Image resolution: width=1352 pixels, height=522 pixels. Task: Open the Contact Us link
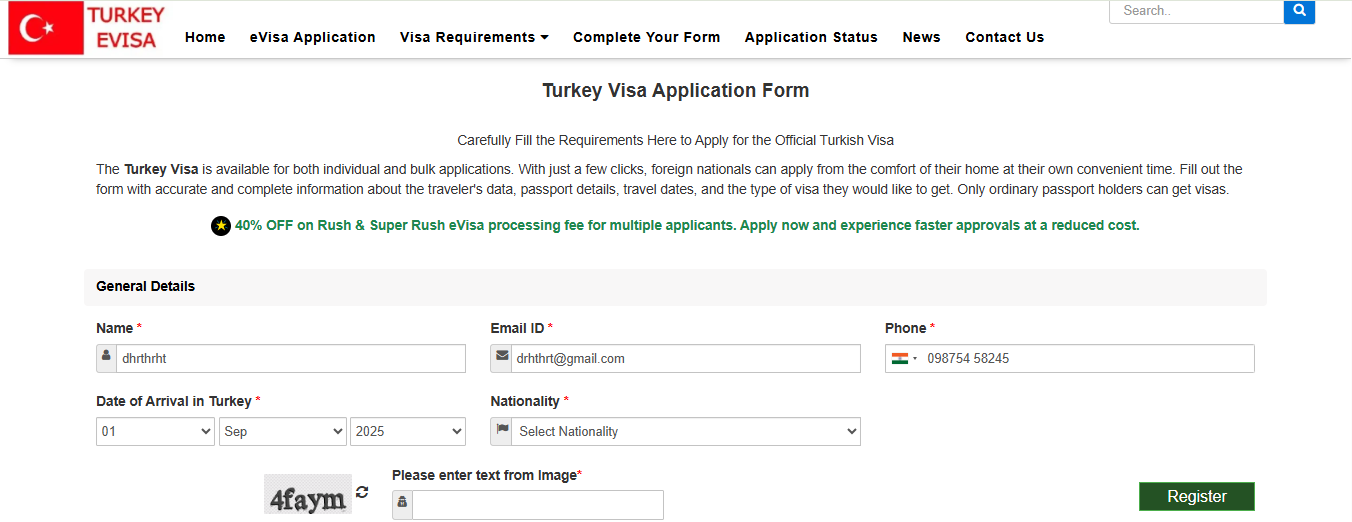click(1004, 37)
